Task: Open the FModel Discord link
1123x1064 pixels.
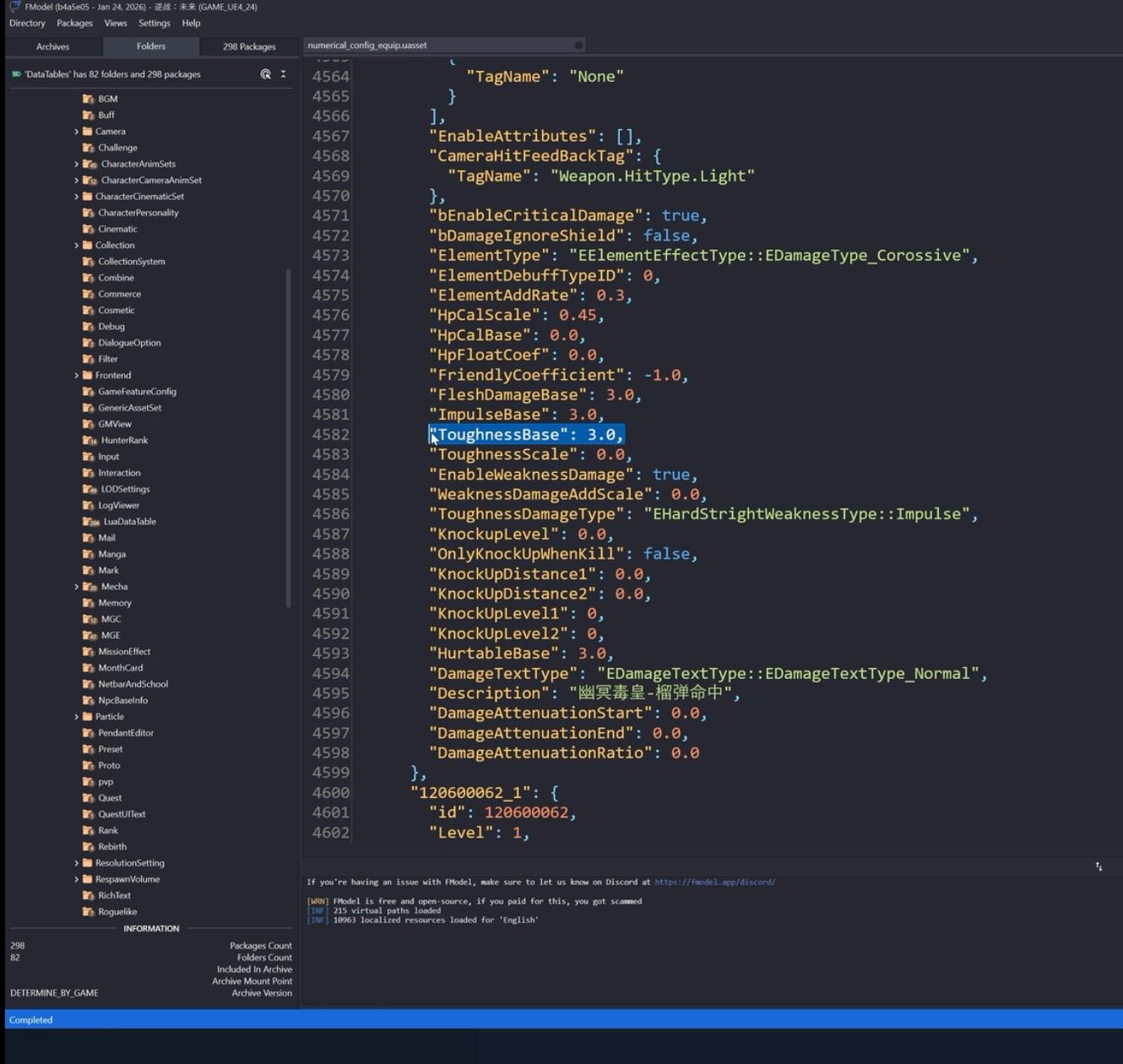Action: (714, 882)
